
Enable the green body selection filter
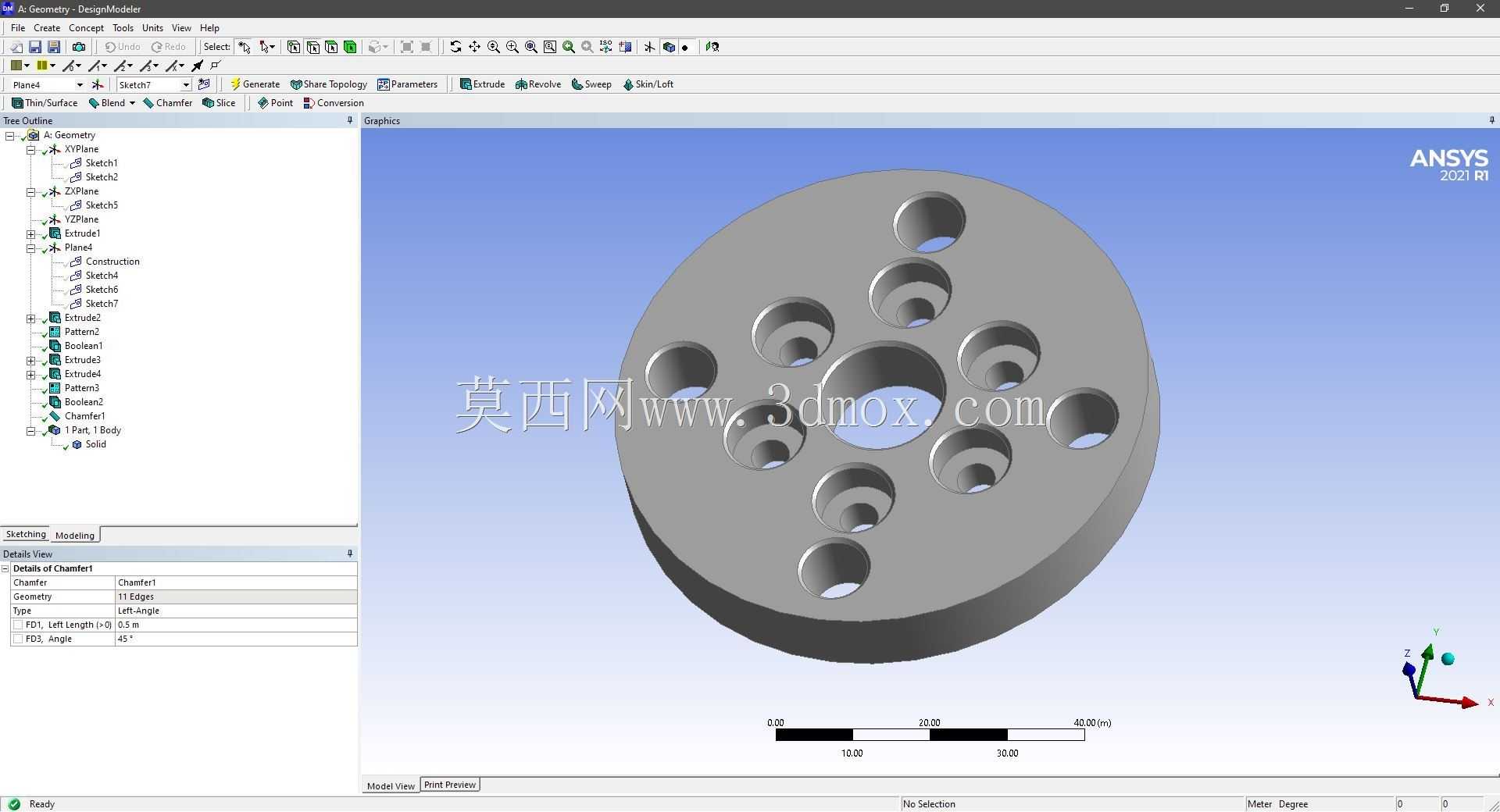(350, 47)
